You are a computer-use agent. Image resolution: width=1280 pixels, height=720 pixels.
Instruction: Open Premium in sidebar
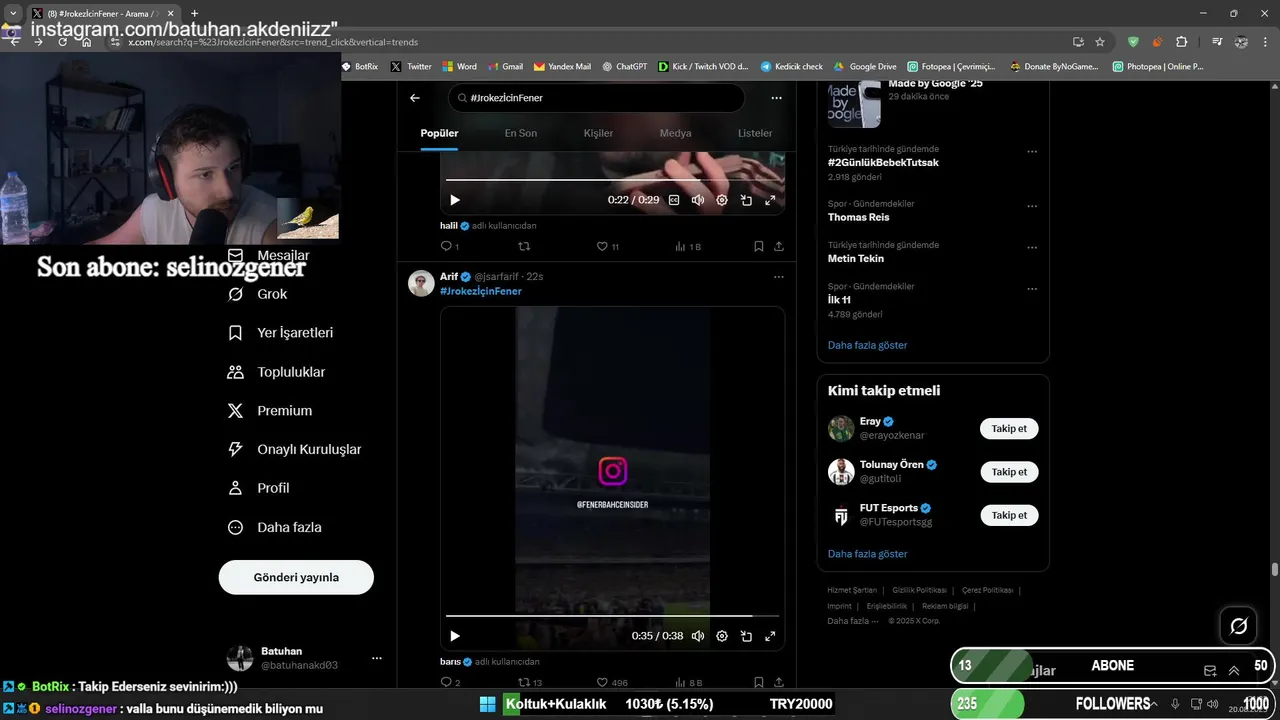(271, 411)
